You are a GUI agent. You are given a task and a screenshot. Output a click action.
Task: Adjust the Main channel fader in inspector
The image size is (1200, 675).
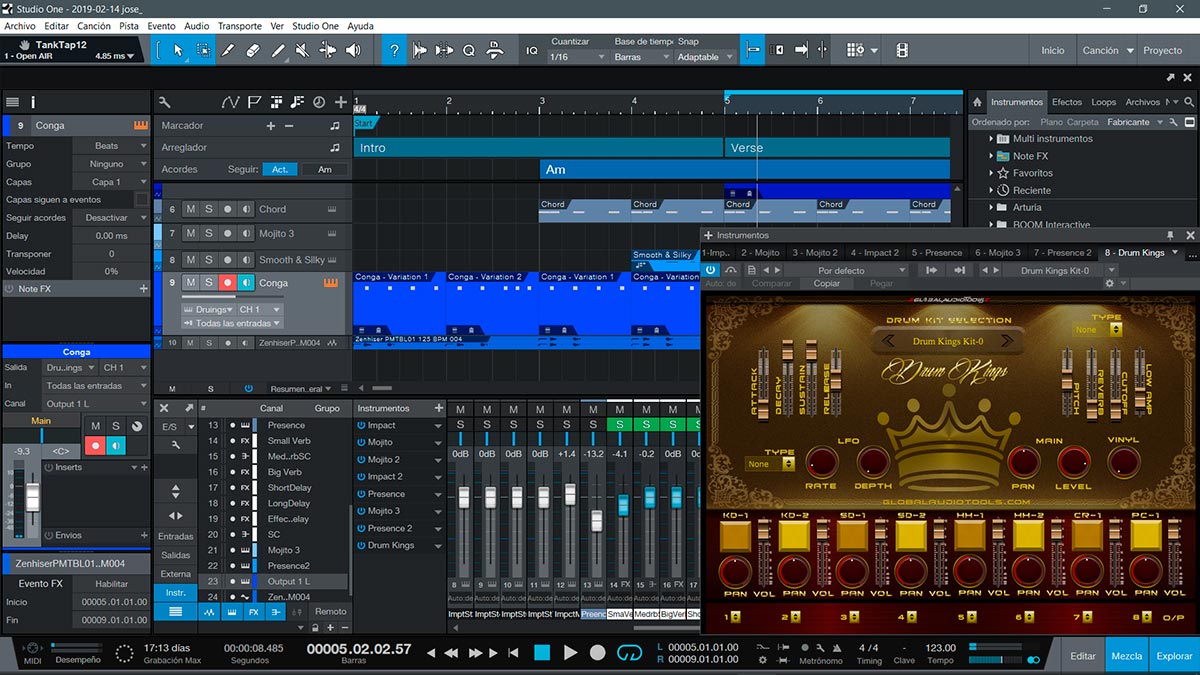pos(34,497)
